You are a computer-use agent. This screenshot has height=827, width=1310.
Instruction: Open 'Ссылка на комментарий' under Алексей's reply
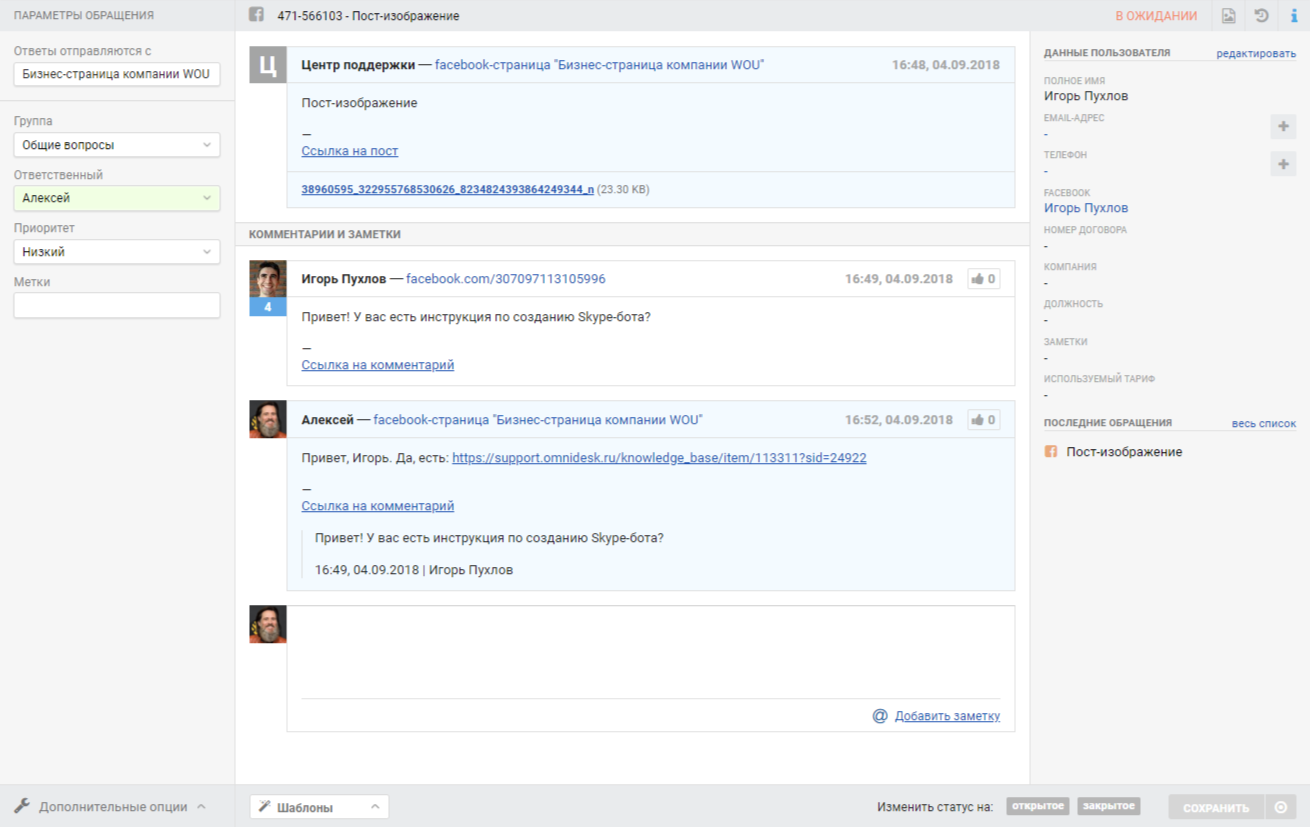tap(378, 506)
